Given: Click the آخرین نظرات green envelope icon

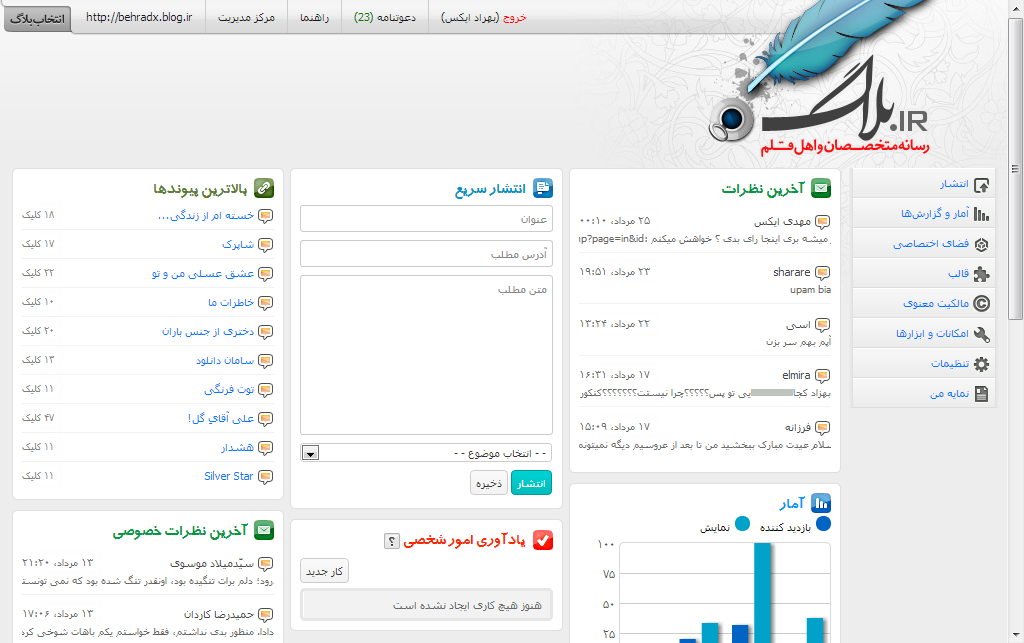Looking at the screenshot, I should pos(821,189).
